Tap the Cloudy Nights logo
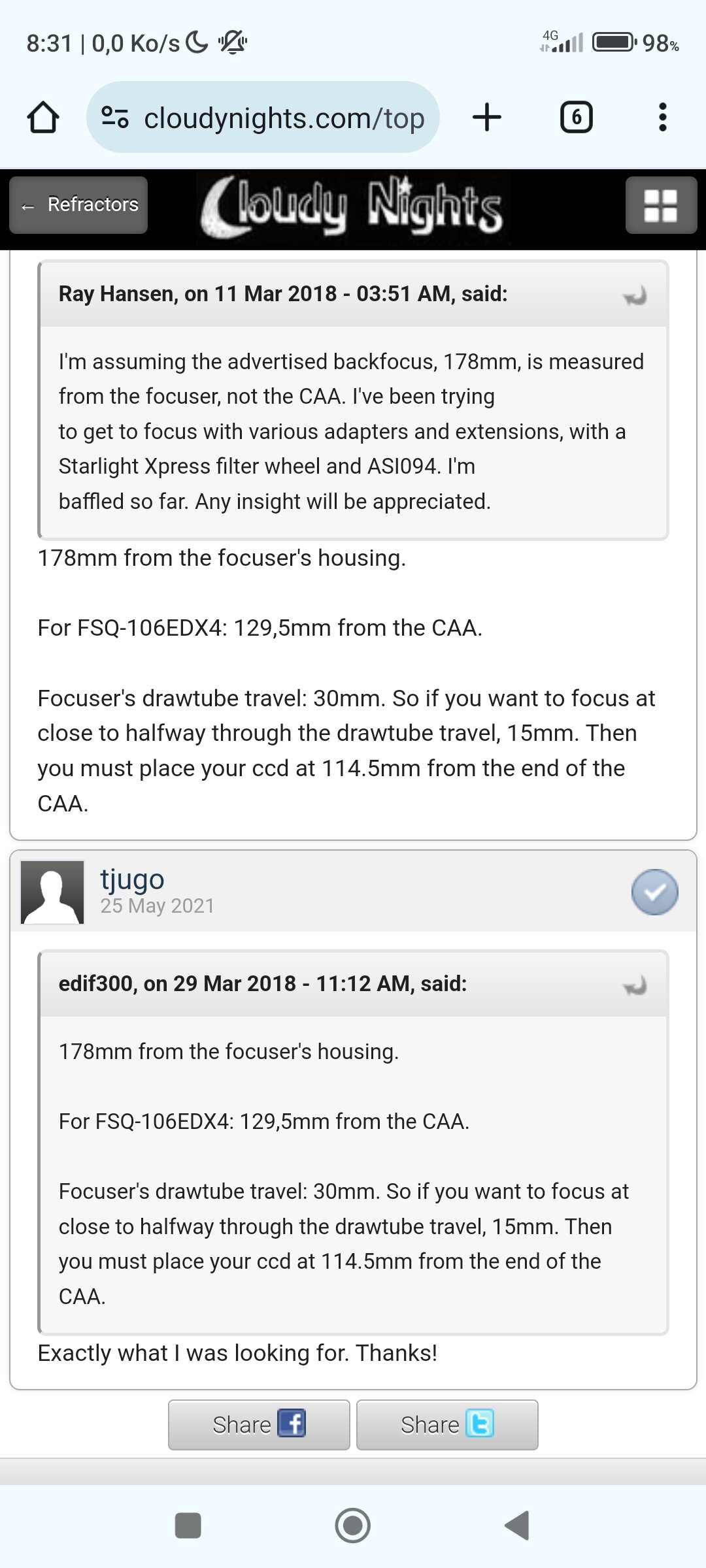The height and width of the screenshot is (1568, 706). pyautogui.click(x=352, y=208)
